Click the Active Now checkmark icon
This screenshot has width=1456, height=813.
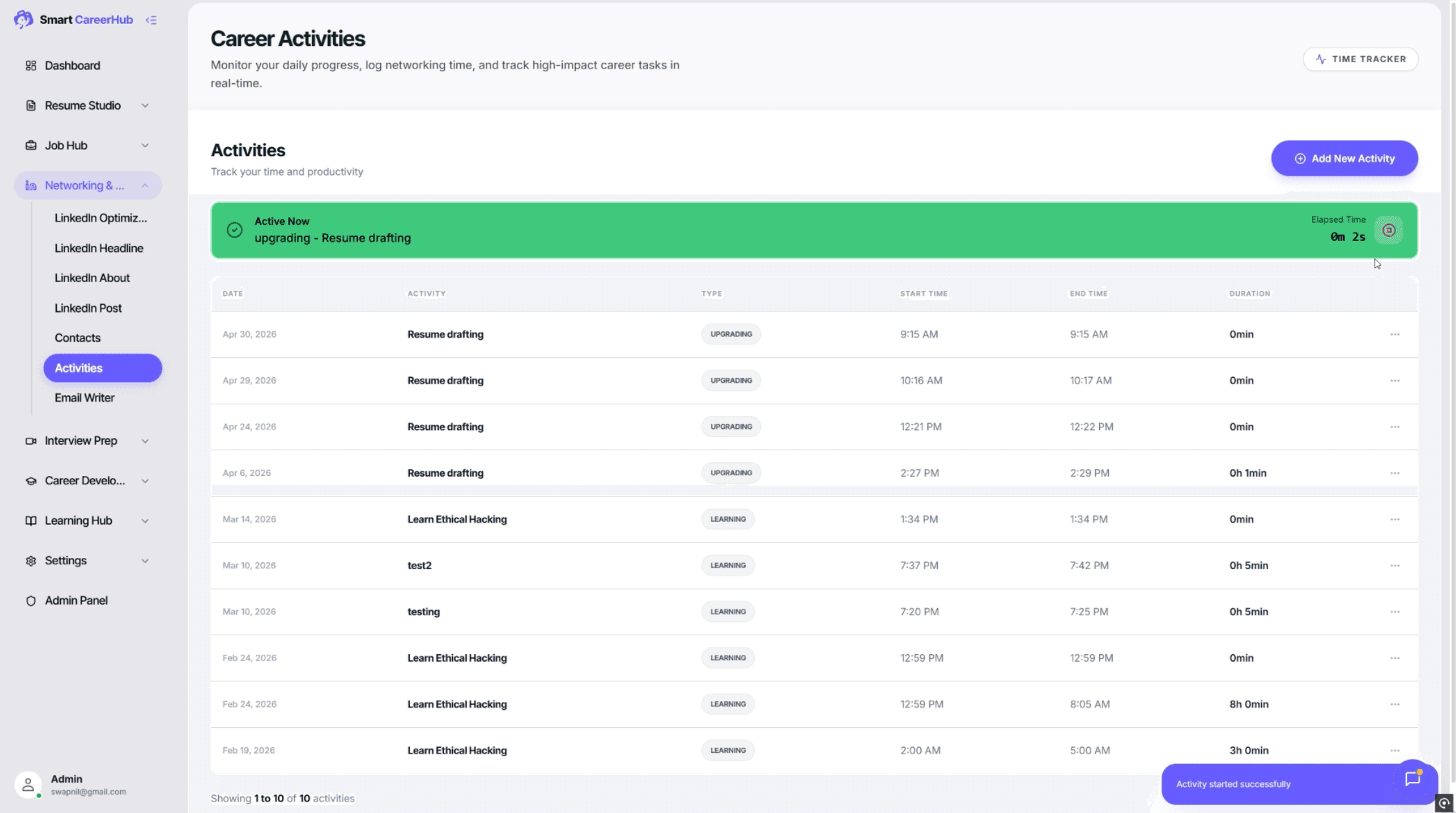pyautogui.click(x=235, y=230)
